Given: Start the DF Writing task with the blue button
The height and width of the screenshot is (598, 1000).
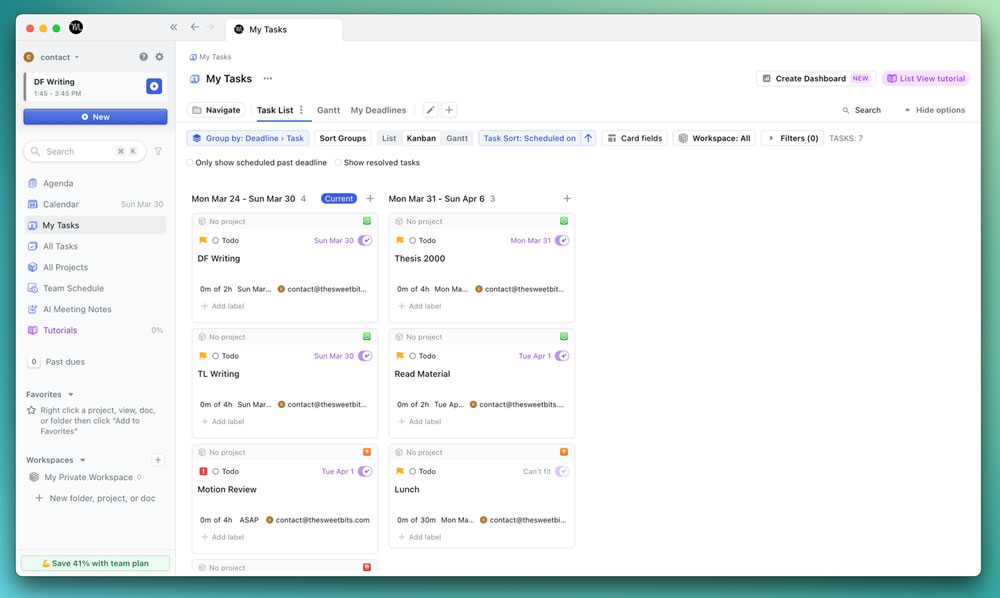Looking at the screenshot, I should click(154, 86).
